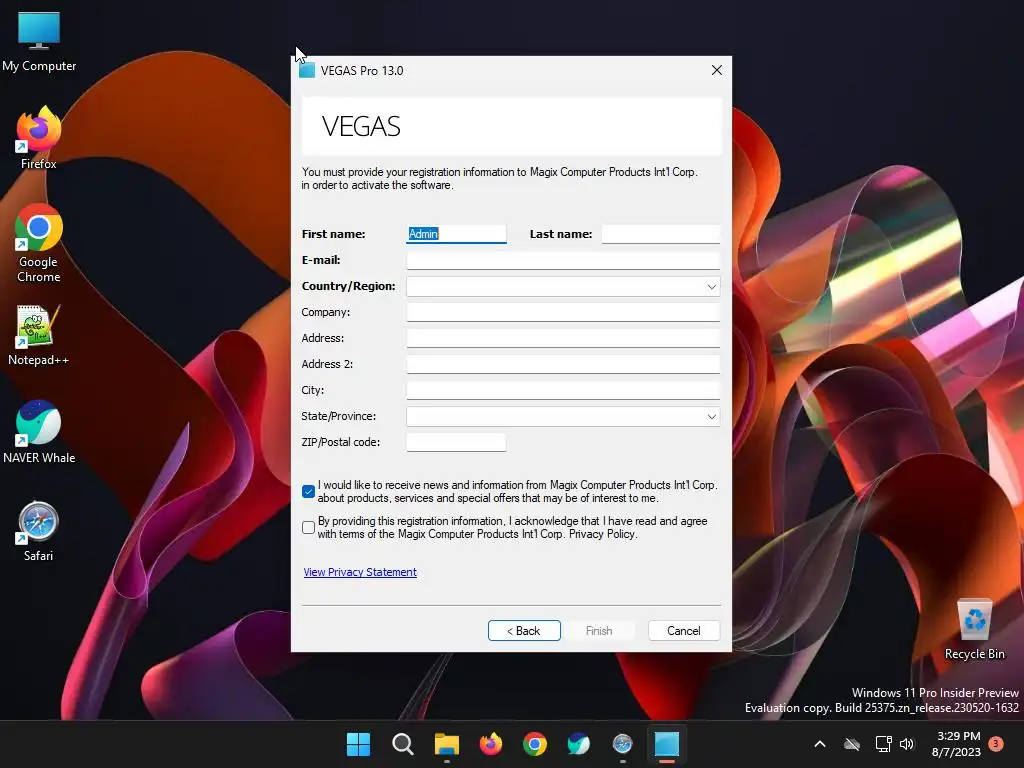The width and height of the screenshot is (1024, 768).
Task: Go back with the Back button
Action: click(524, 631)
